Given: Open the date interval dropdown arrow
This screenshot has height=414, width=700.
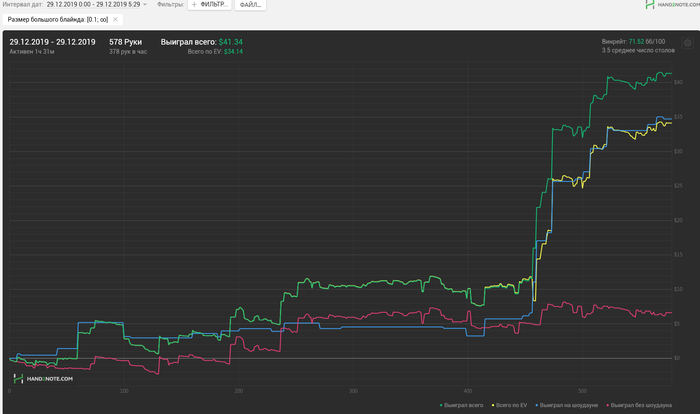Looking at the screenshot, I should [145, 4].
